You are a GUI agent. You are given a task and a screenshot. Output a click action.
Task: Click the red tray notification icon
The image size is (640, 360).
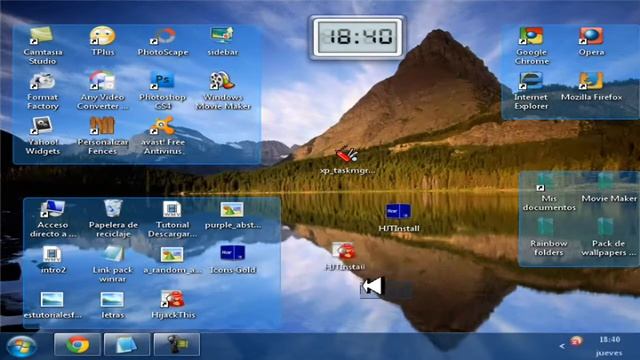[x=576, y=341]
